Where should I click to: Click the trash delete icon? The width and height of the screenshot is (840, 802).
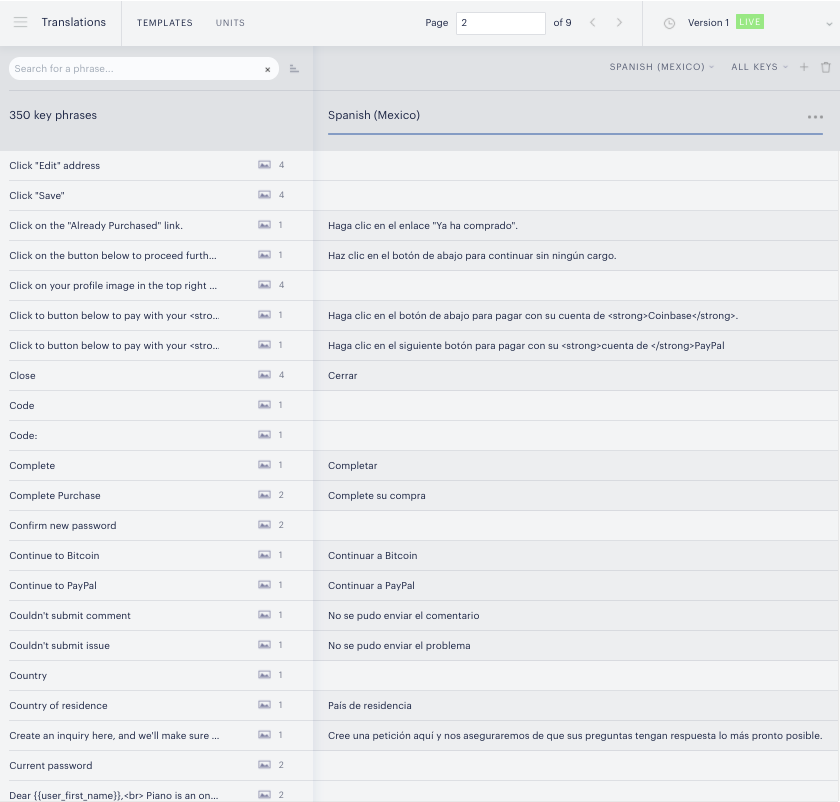tap(826, 67)
